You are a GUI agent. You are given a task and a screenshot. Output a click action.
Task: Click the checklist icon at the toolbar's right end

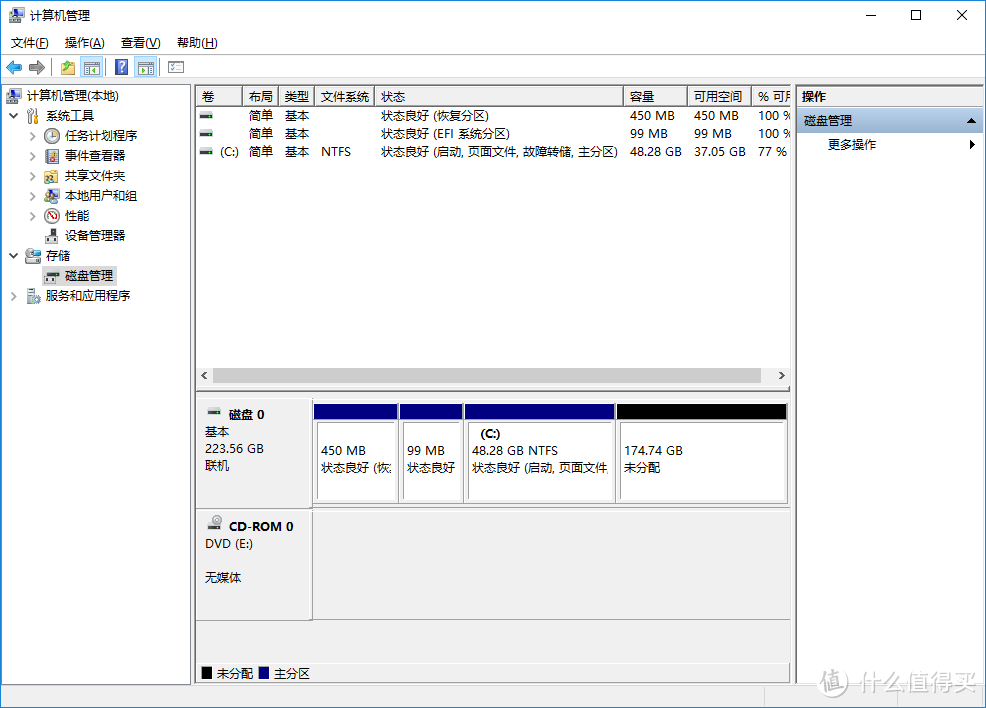174,66
